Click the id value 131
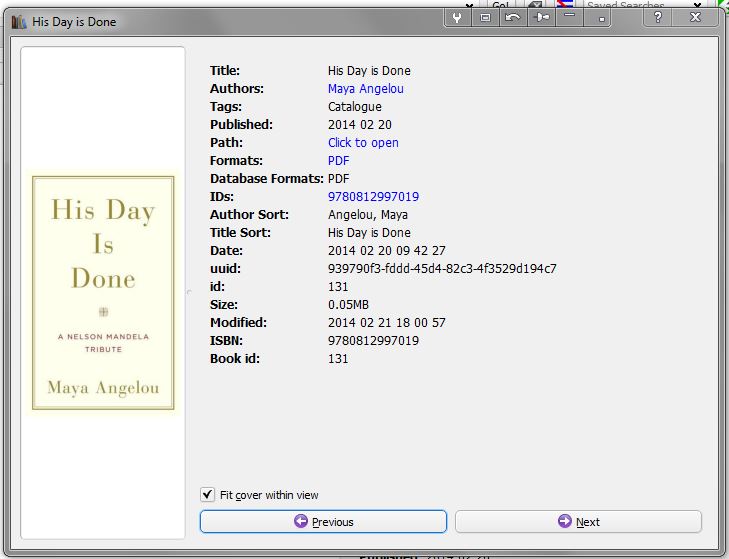729x559 pixels. 338,287
